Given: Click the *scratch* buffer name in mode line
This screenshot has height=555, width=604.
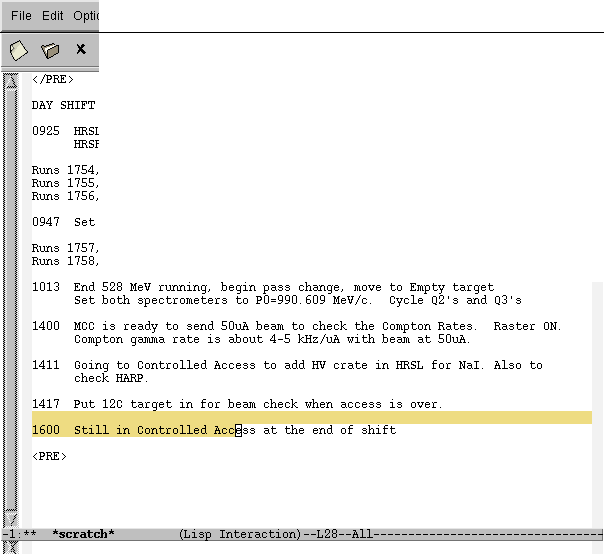Looking at the screenshot, I should coord(83,534).
